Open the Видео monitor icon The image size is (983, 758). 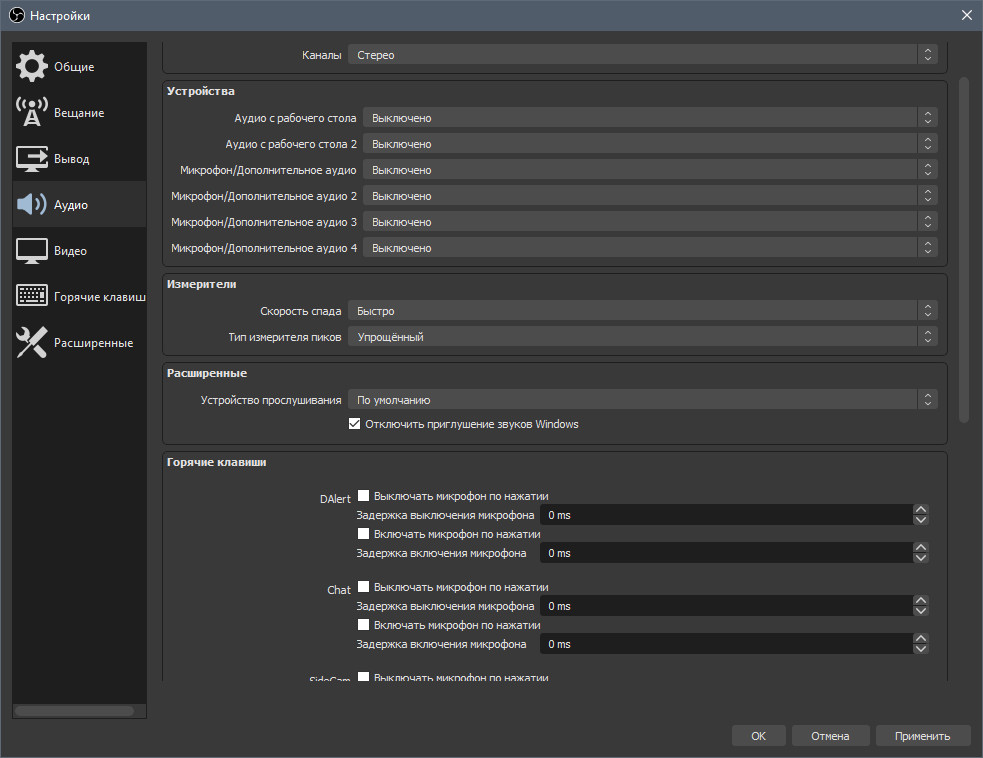tap(31, 251)
